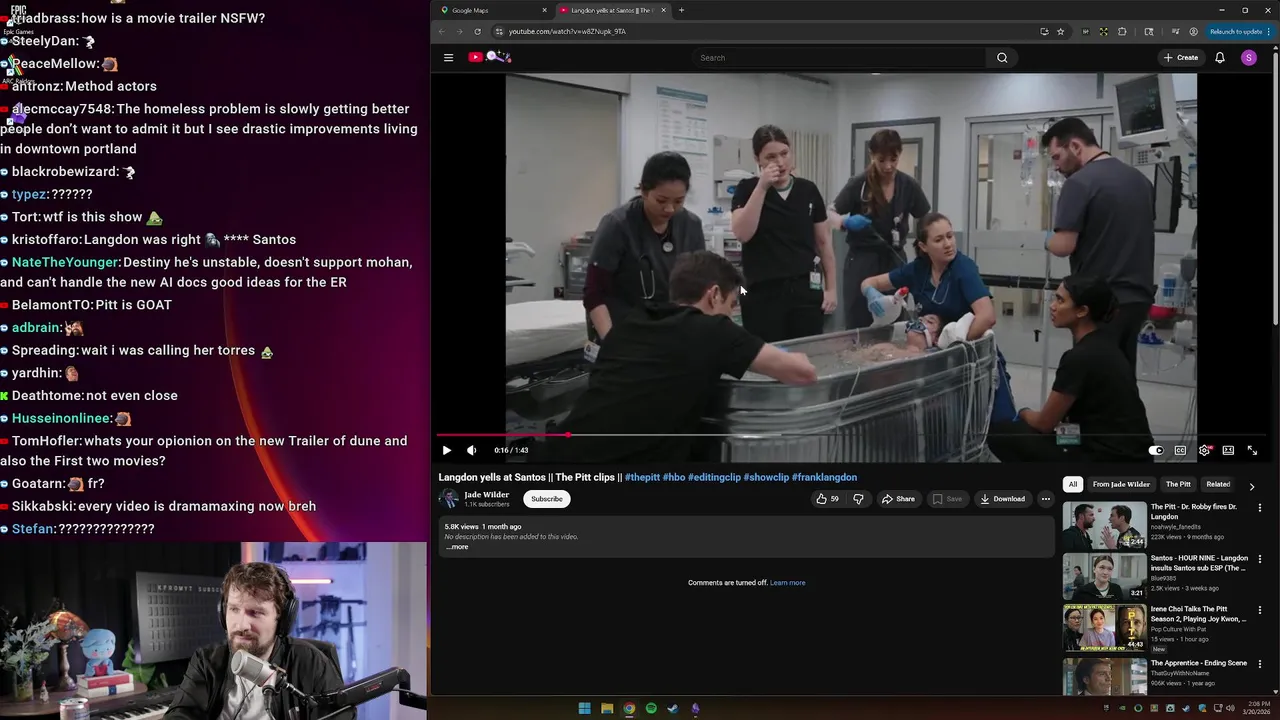Open the browser extensions puzzle icon
Image resolution: width=1280 pixels, height=720 pixels.
coord(1122,31)
